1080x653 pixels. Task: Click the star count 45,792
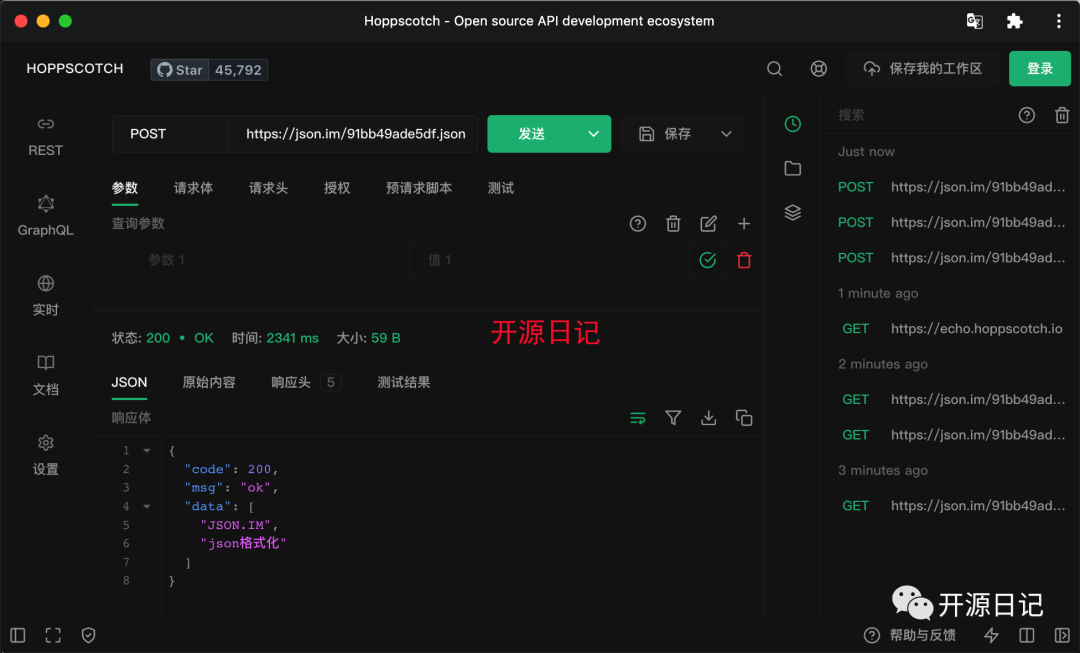click(x=238, y=70)
